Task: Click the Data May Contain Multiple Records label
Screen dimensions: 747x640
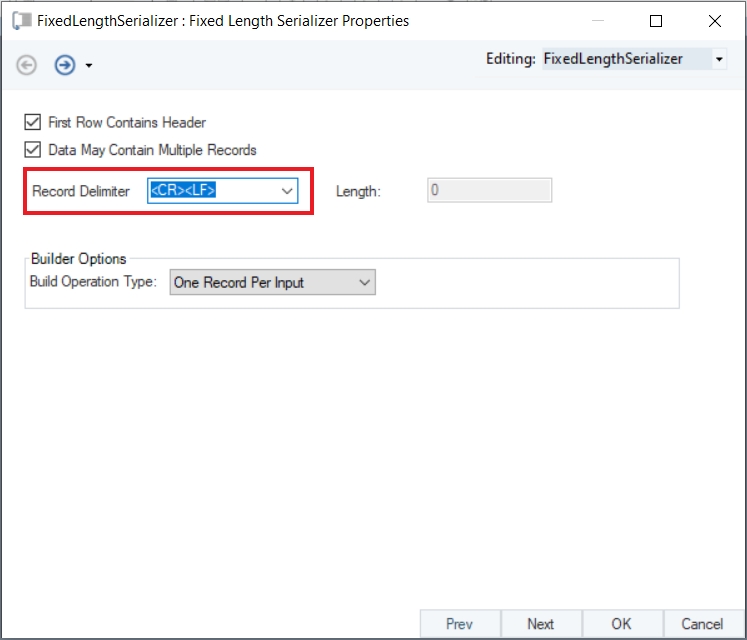Action: point(152,150)
